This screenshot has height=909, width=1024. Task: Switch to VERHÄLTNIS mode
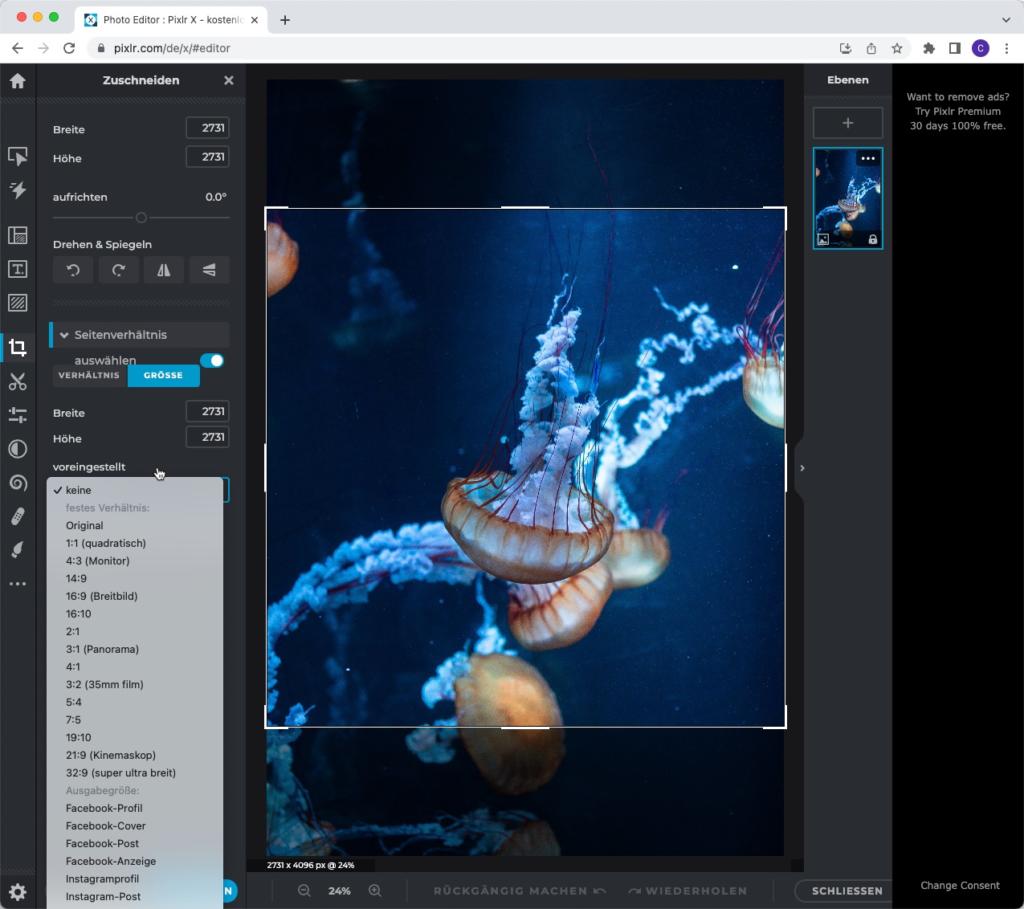89,375
